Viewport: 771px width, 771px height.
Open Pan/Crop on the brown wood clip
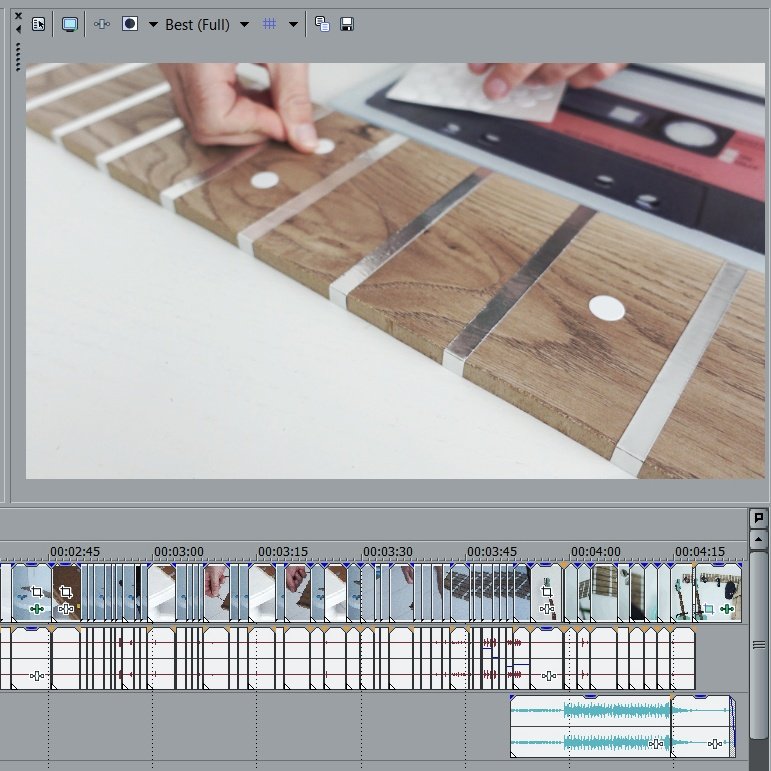click(66, 592)
